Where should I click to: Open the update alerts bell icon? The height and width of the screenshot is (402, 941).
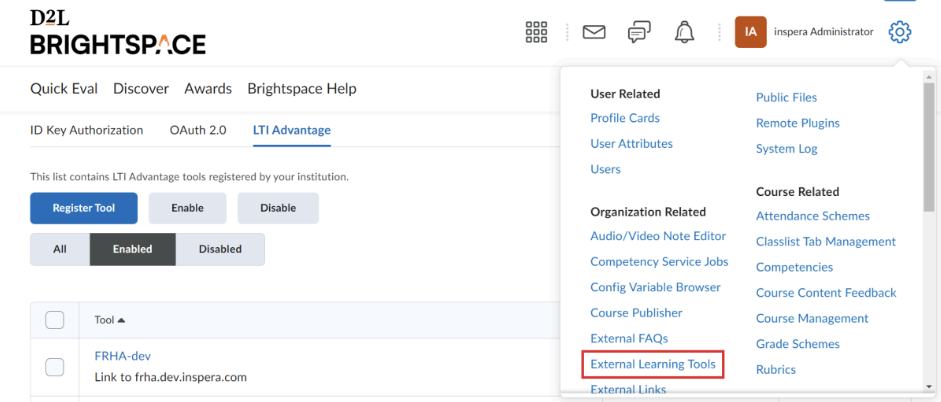tap(684, 32)
